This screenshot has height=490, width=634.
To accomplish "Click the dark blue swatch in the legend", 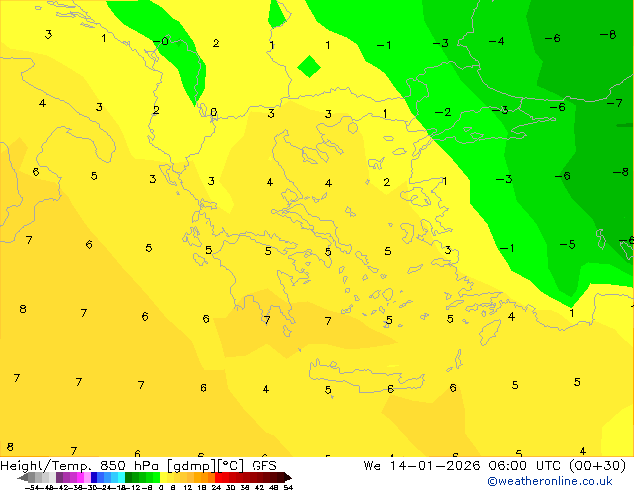I will pyautogui.click(x=94, y=477).
